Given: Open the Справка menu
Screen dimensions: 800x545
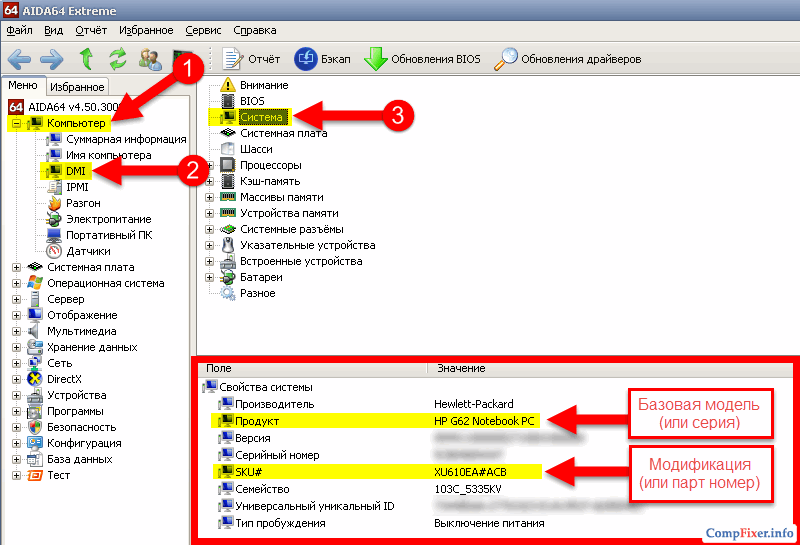Looking at the screenshot, I should [255, 30].
